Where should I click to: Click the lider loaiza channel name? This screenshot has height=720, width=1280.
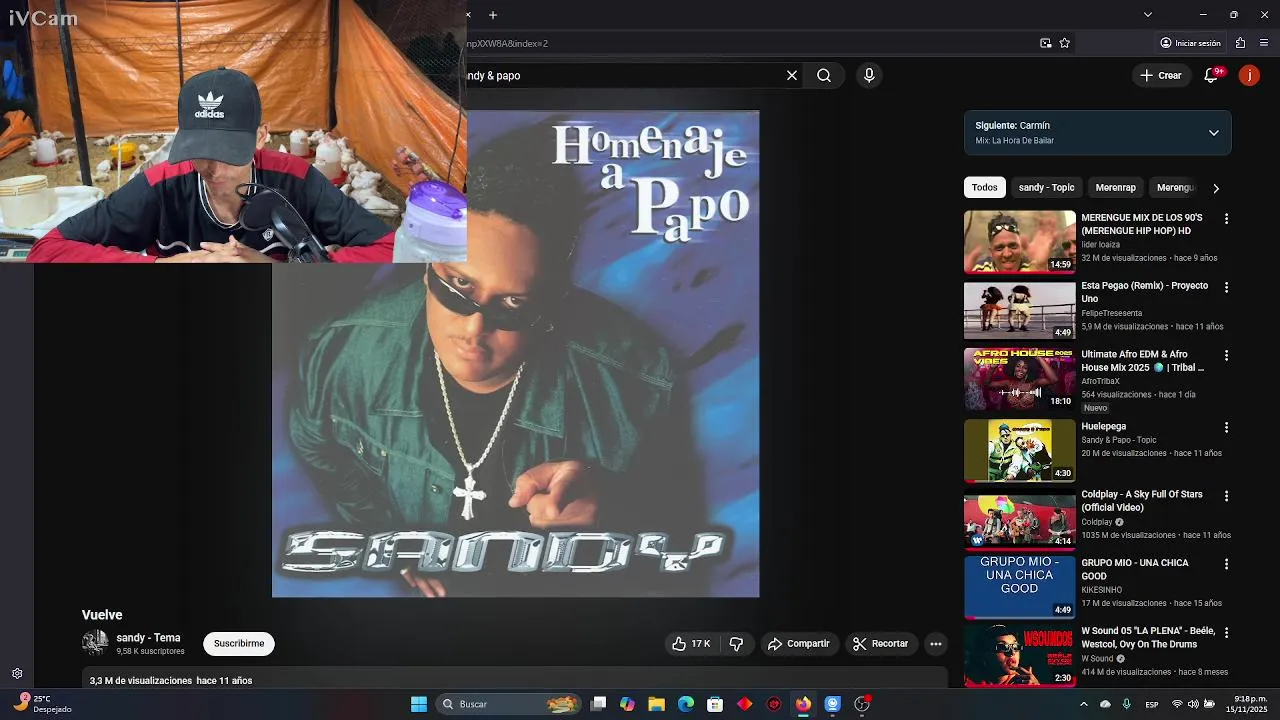click(x=1100, y=244)
